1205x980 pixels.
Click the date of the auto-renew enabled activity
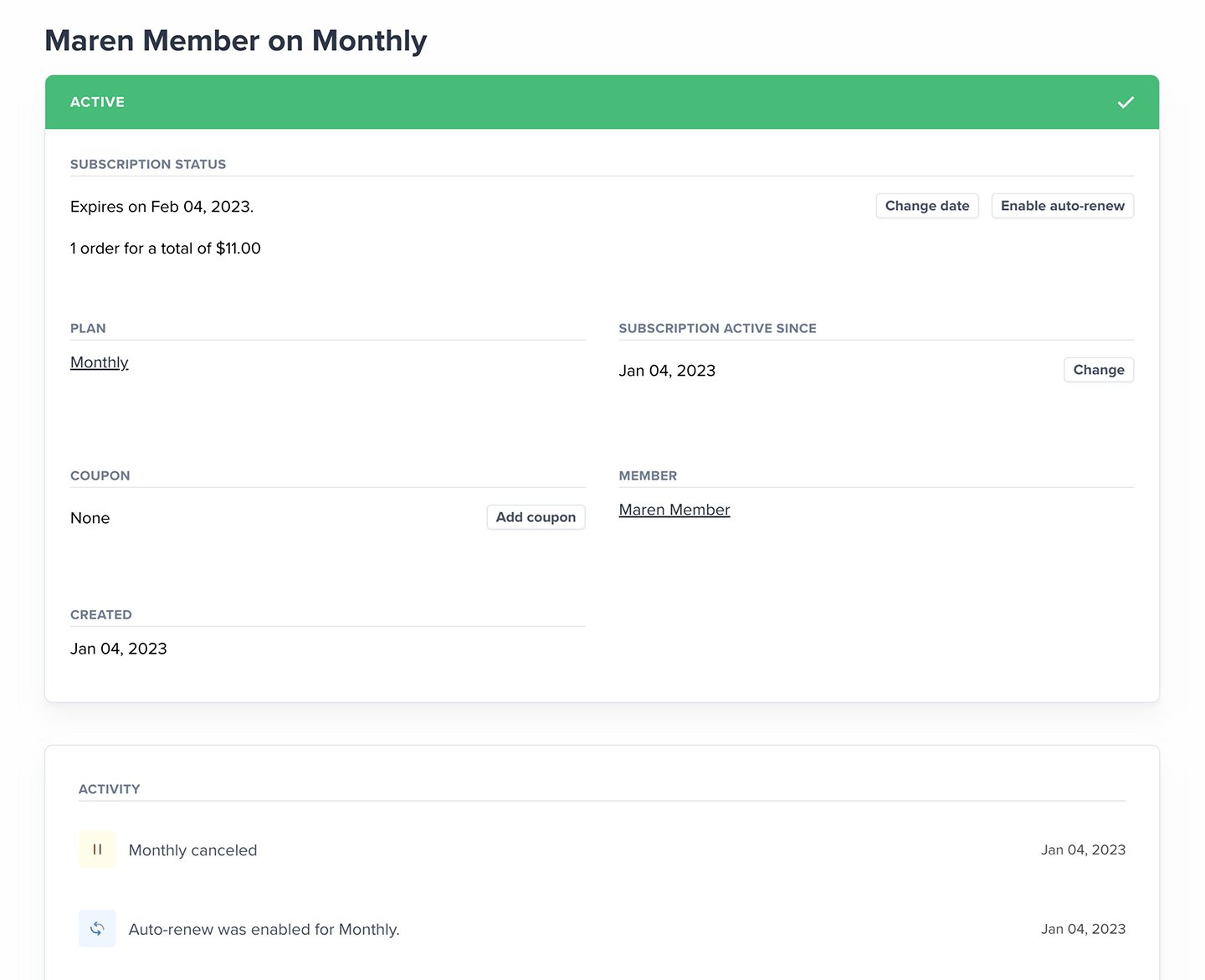click(x=1083, y=930)
